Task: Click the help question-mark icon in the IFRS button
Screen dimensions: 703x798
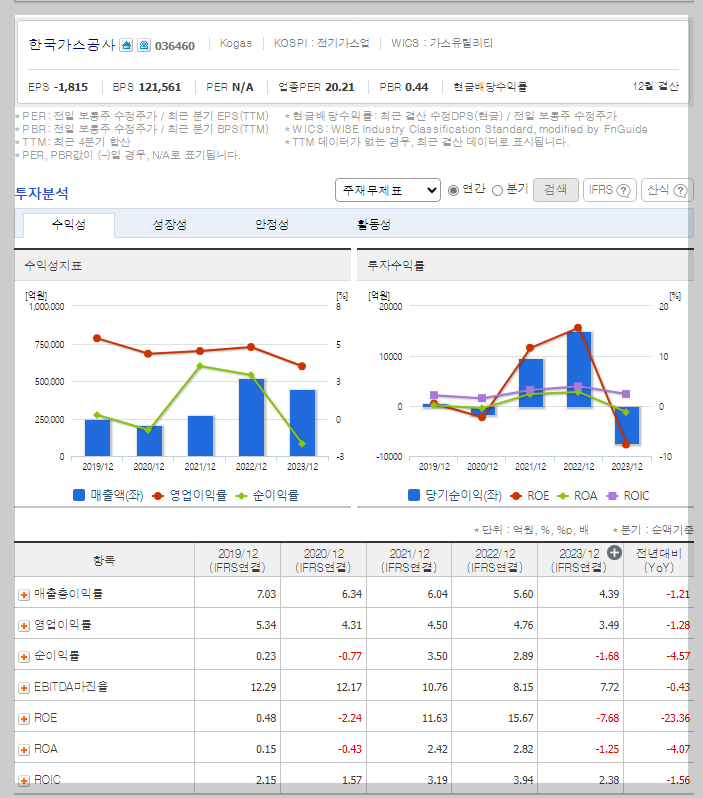Action: (623, 190)
